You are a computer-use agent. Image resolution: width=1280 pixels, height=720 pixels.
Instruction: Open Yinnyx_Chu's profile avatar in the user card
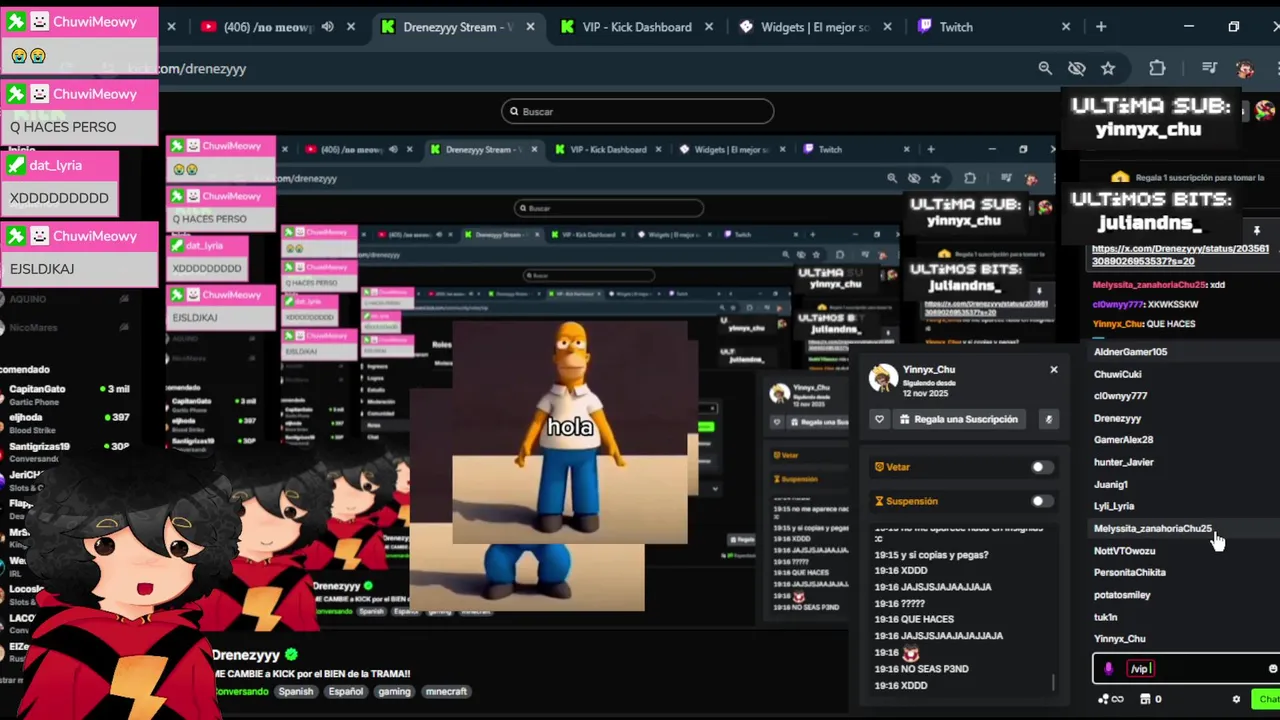pyautogui.click(x=883, y=377)
